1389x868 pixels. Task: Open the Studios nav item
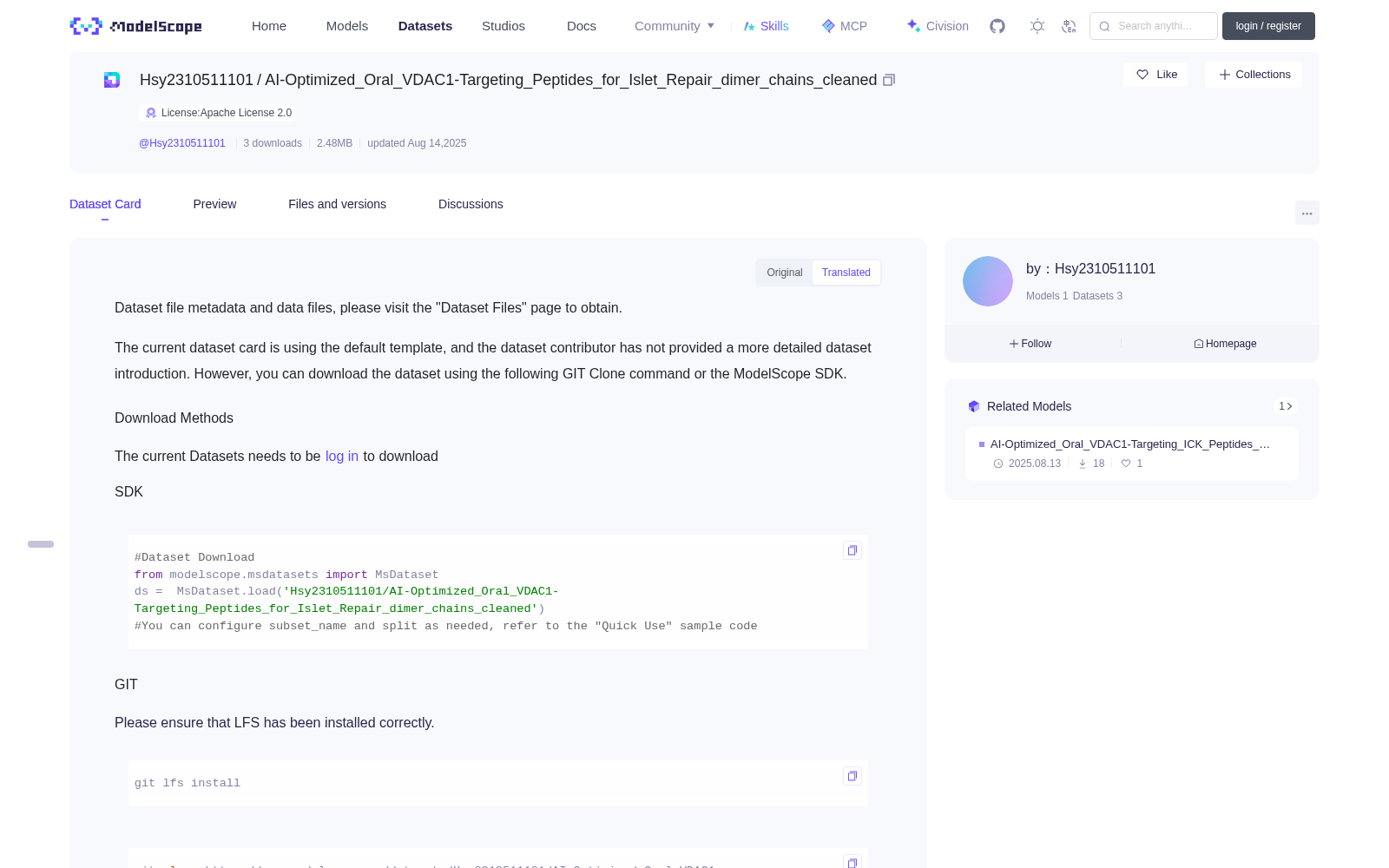click(504, 26)
